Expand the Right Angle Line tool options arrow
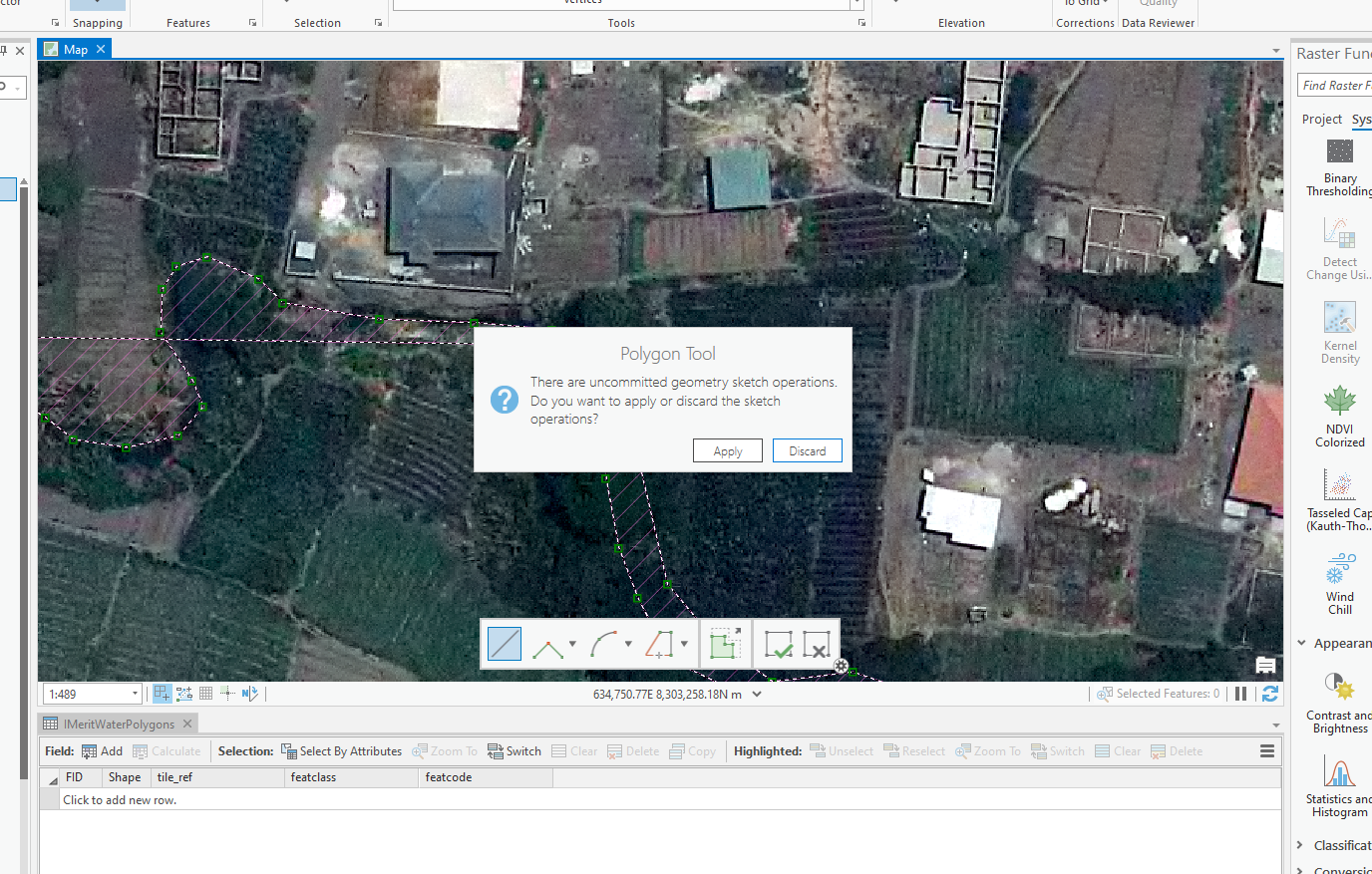 572,644
